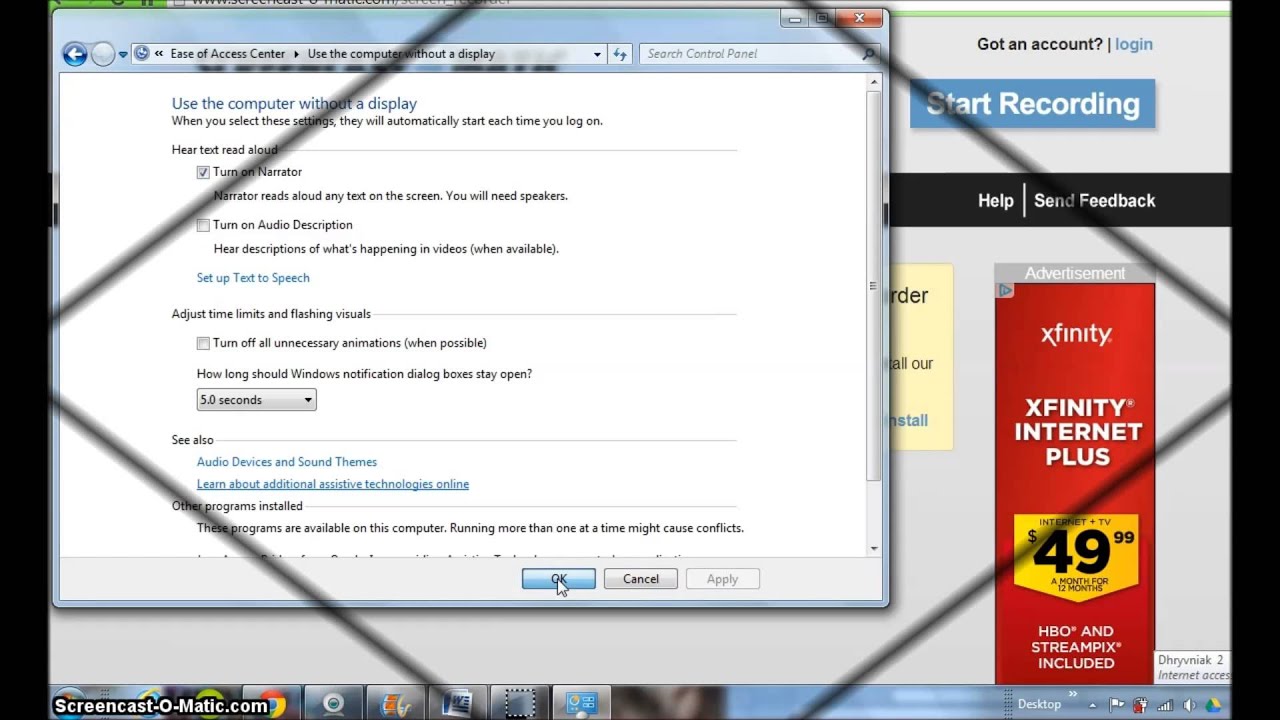Click the AdChoices icon on the Xfinity ad

click(x=1005, y=290)
